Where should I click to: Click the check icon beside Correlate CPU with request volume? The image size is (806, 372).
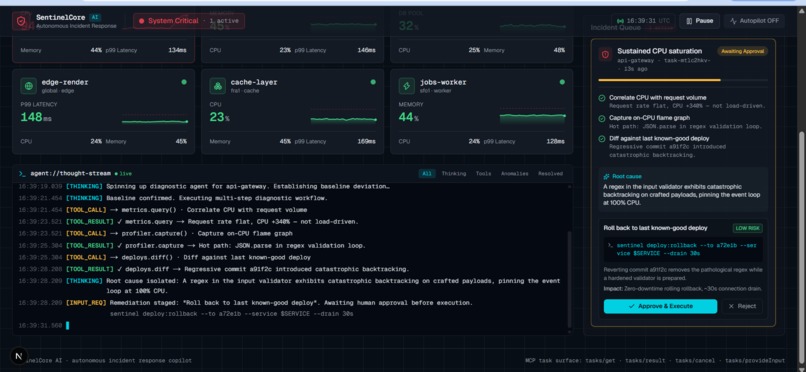click(602, 98)
